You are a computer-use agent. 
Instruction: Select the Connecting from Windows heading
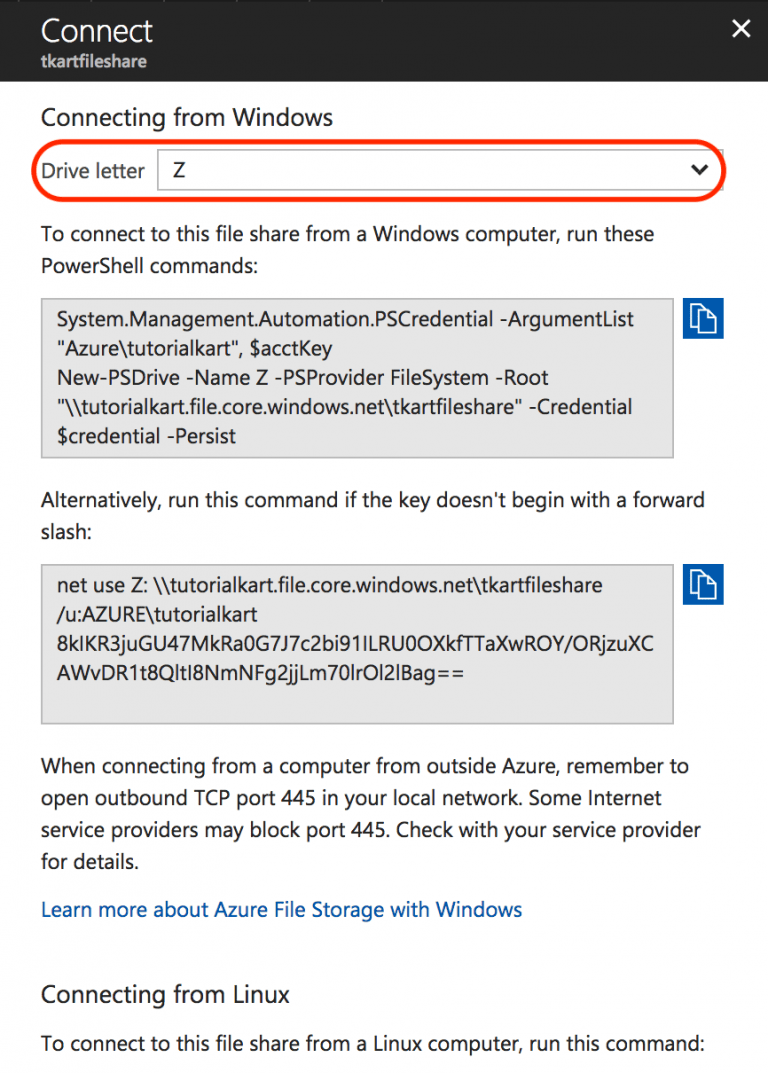[x=186, y=117]
